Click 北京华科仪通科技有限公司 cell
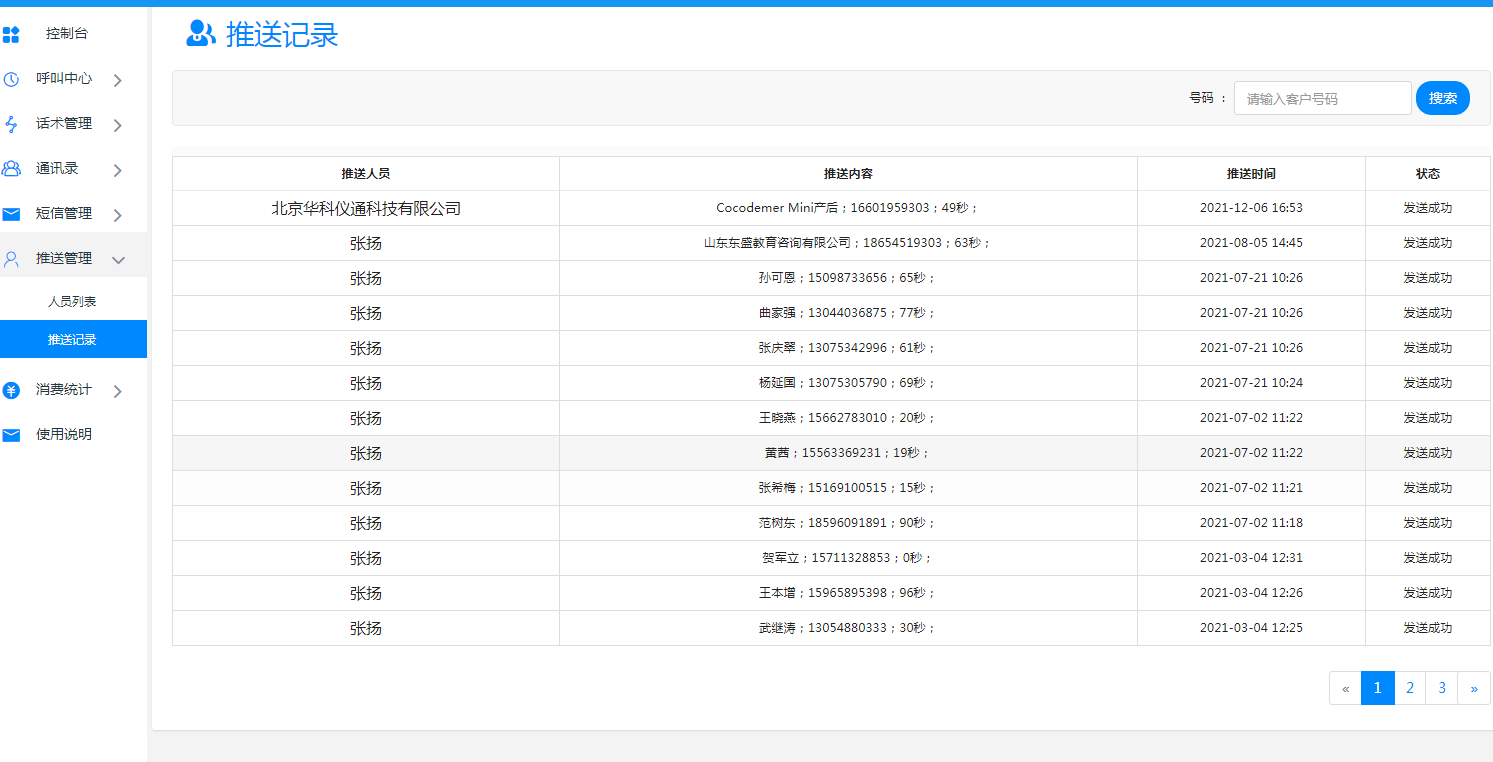Screen dimensions: 1493x762 click(366, 209)
